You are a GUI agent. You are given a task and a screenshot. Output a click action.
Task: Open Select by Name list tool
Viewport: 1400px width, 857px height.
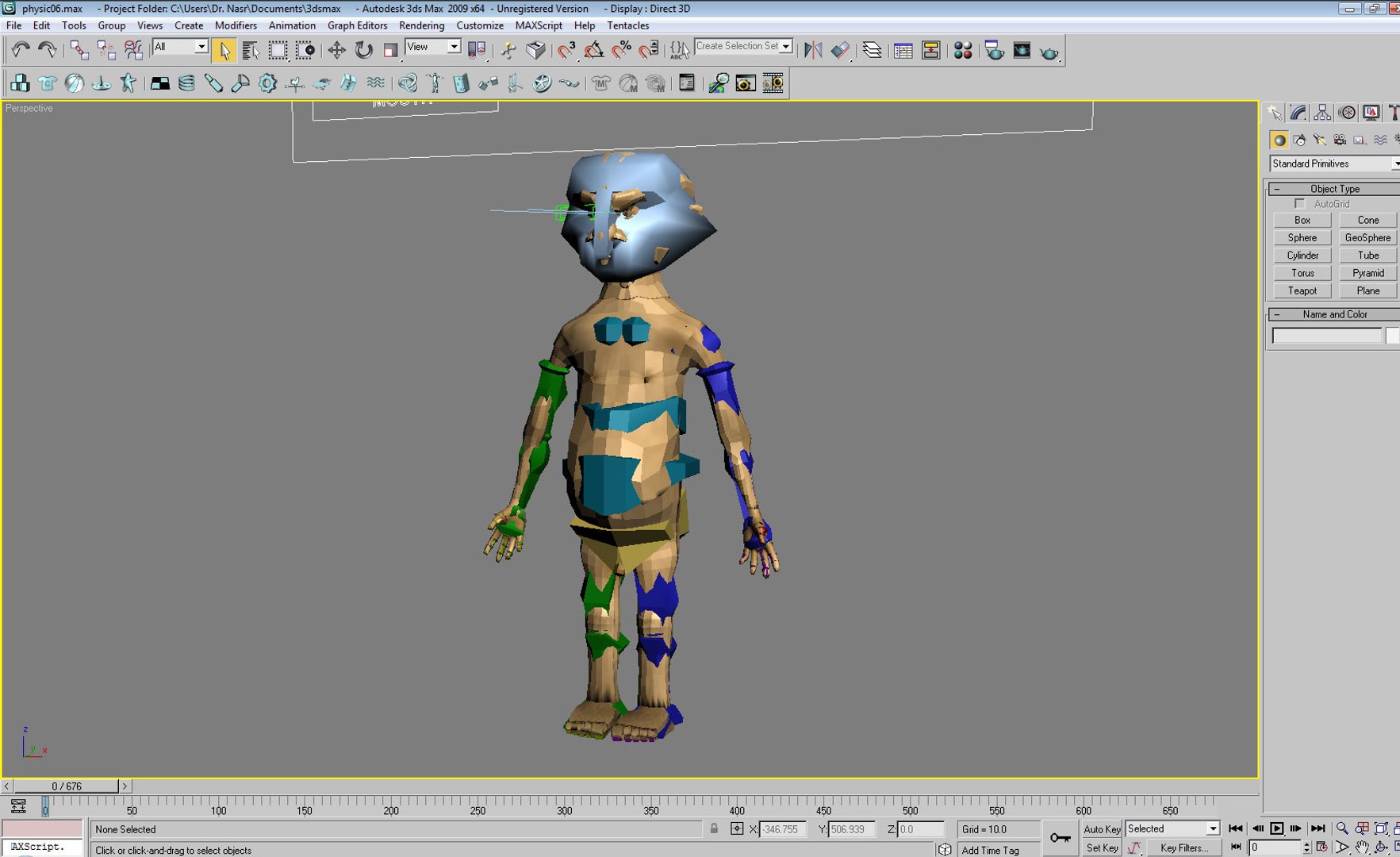(251, 51)
